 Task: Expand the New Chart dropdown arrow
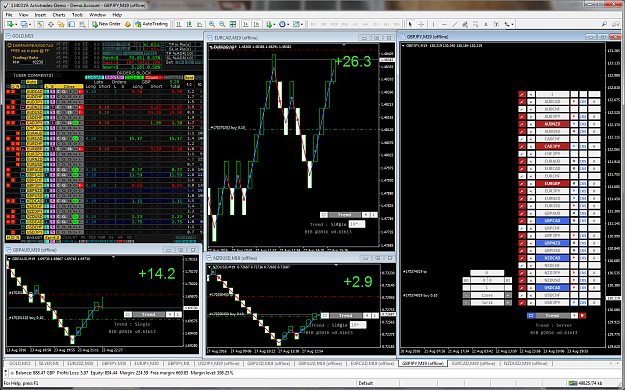click(x=15, y=24)
